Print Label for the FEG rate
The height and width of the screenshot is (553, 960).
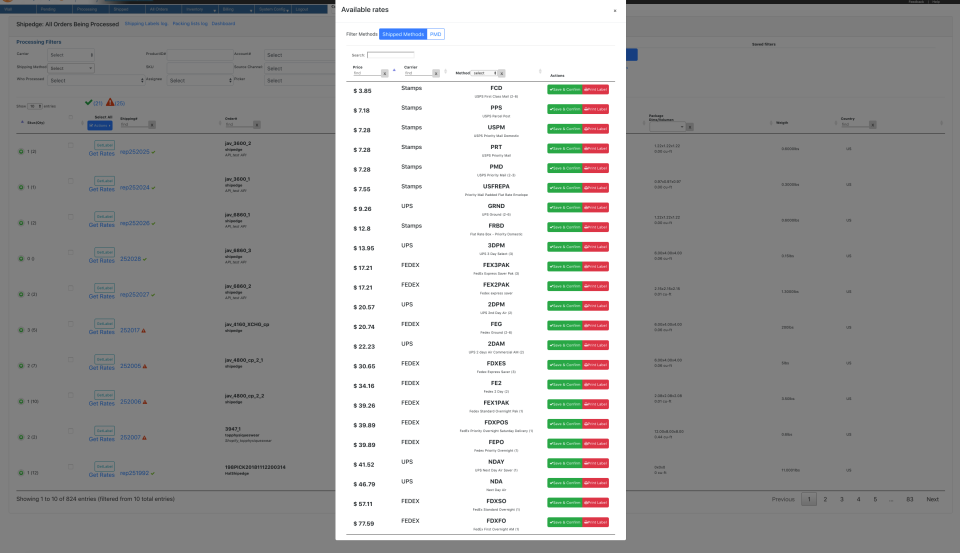[x=595, y=325]
